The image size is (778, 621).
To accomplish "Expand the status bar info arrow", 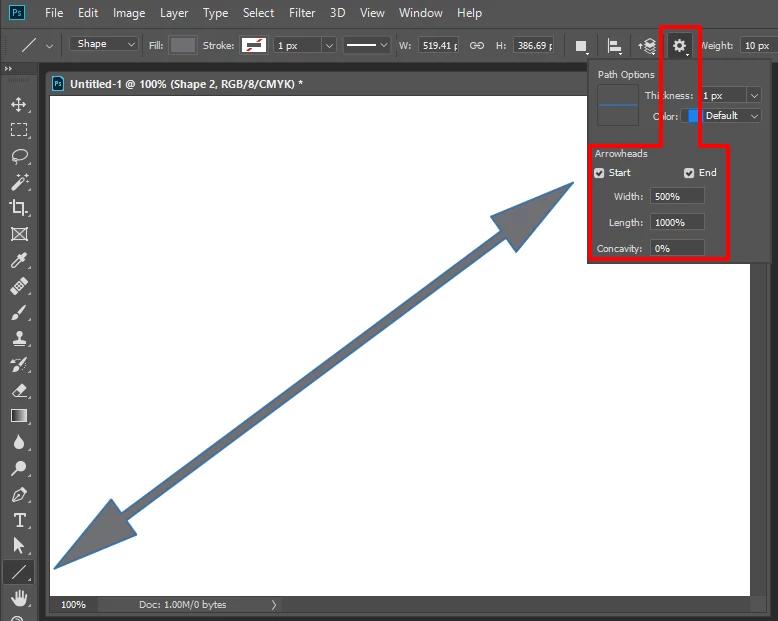I will 273,605.
